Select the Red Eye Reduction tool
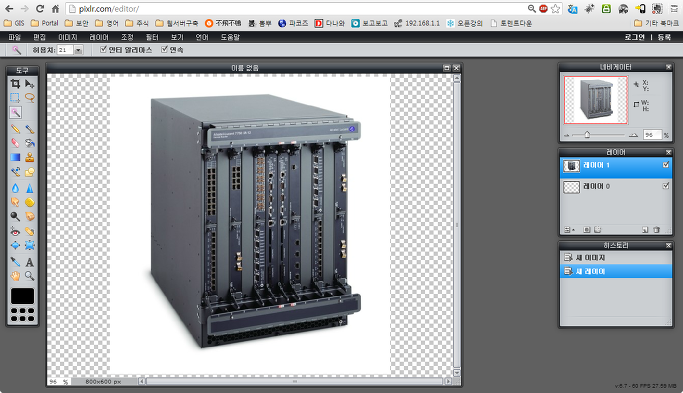 click(15, 231)
